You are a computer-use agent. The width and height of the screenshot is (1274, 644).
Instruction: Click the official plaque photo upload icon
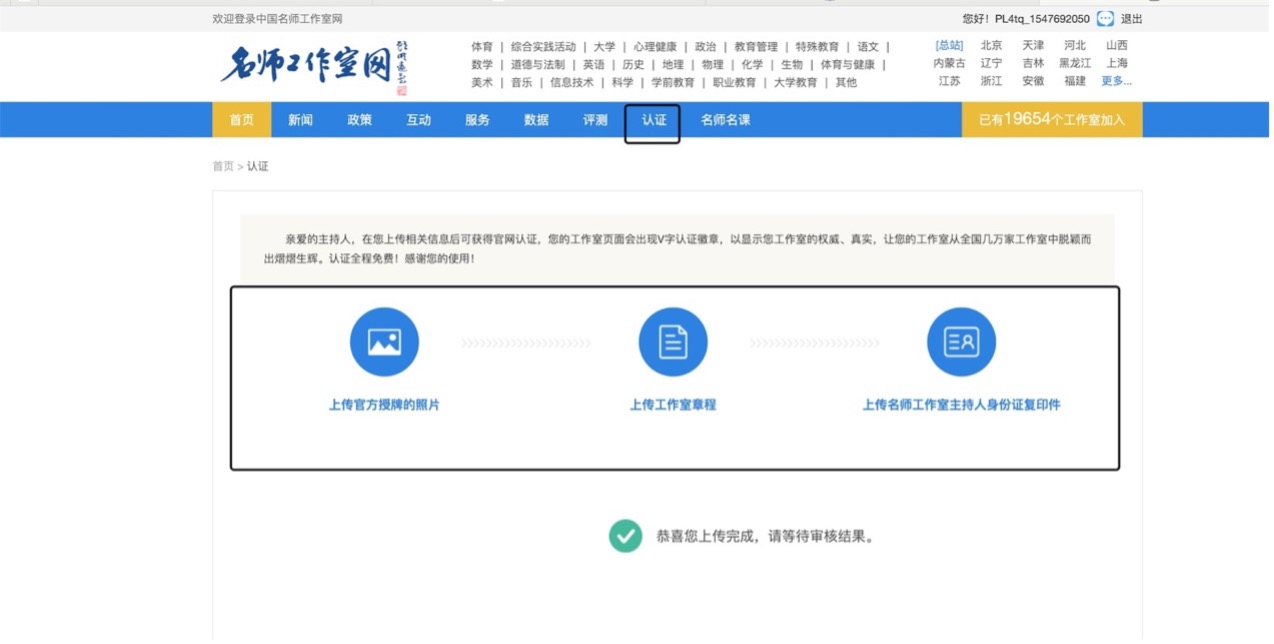384,342
